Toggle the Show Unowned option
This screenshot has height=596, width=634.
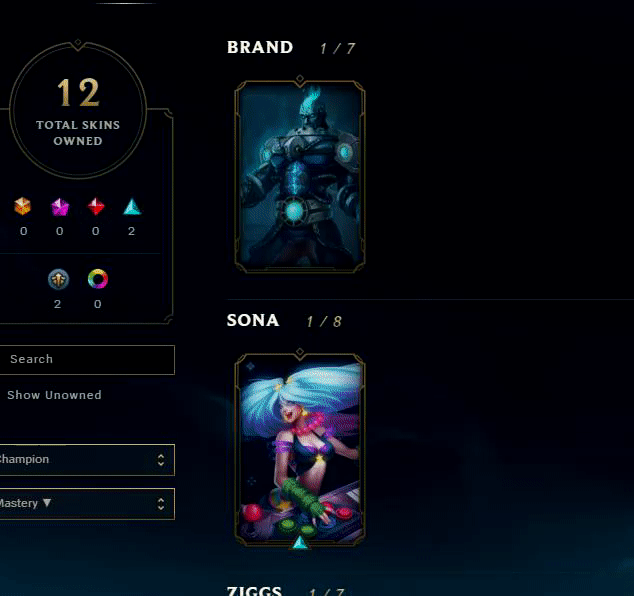click(54, 395)
